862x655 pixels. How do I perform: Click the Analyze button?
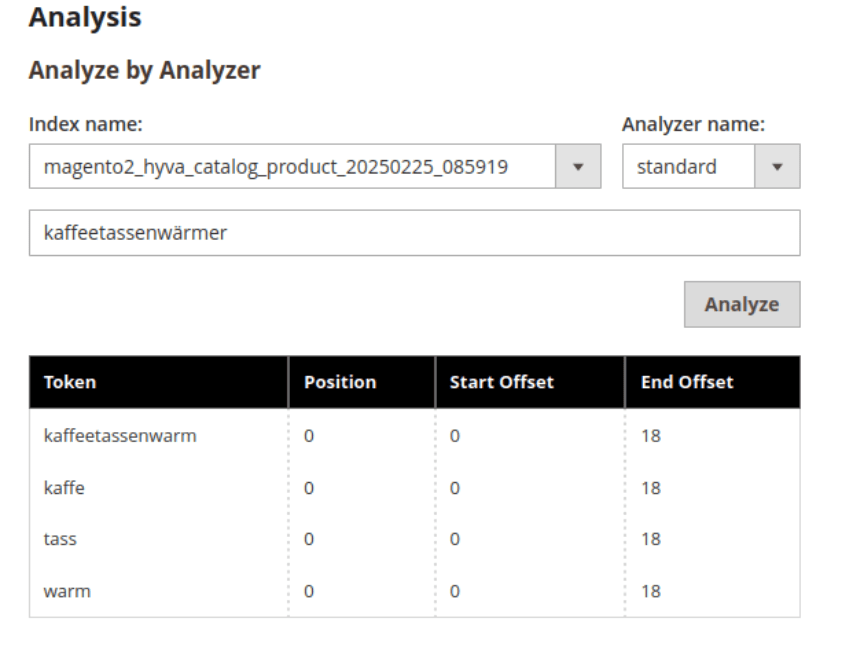(x=741, y=305)
